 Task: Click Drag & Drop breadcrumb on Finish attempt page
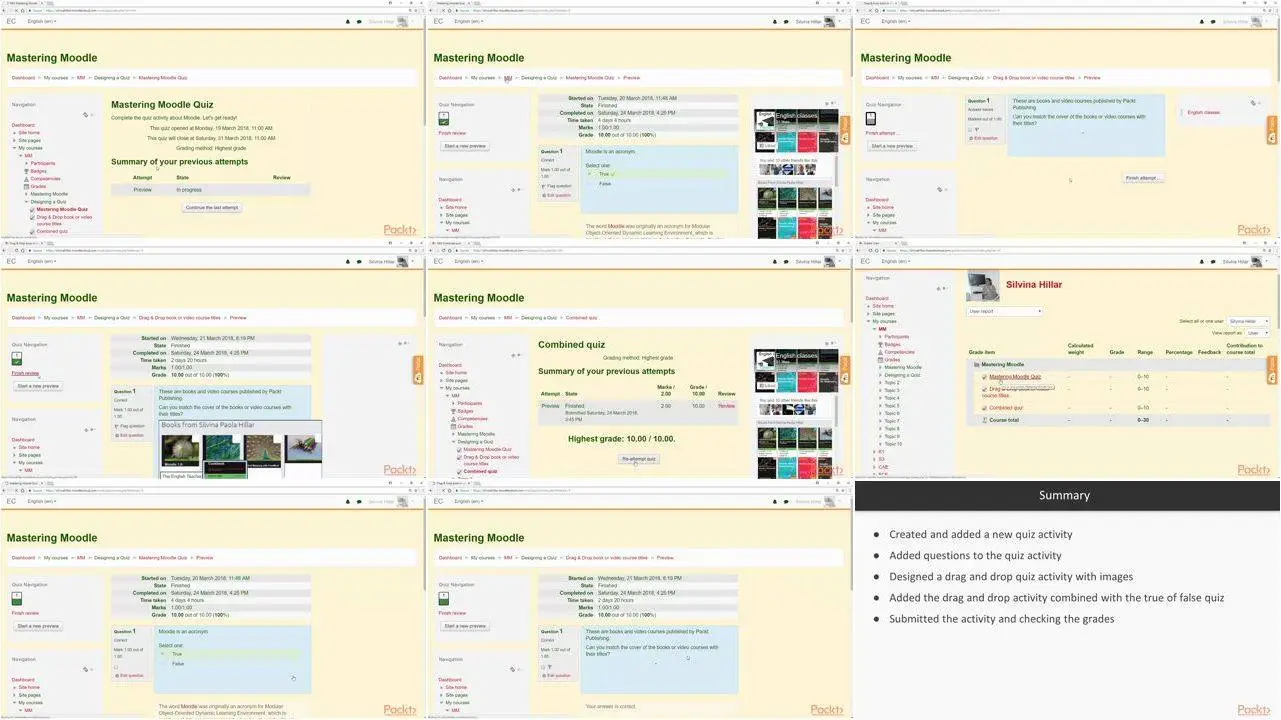click(x=1033, y=78)
